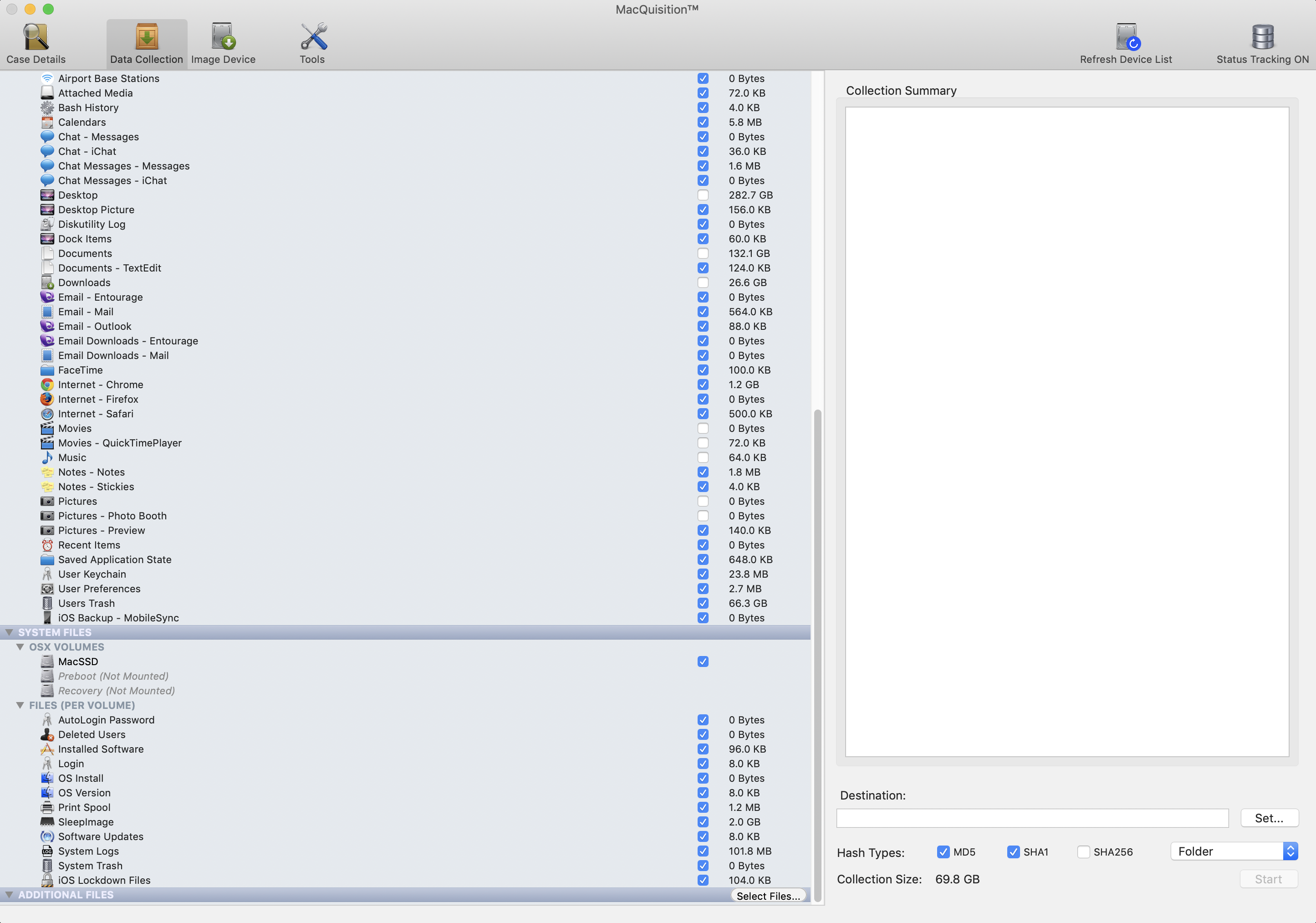Enable the Documents 132.1 GB checkbox
This screenshot has height=923, width=1316.
tap(703, 253)
